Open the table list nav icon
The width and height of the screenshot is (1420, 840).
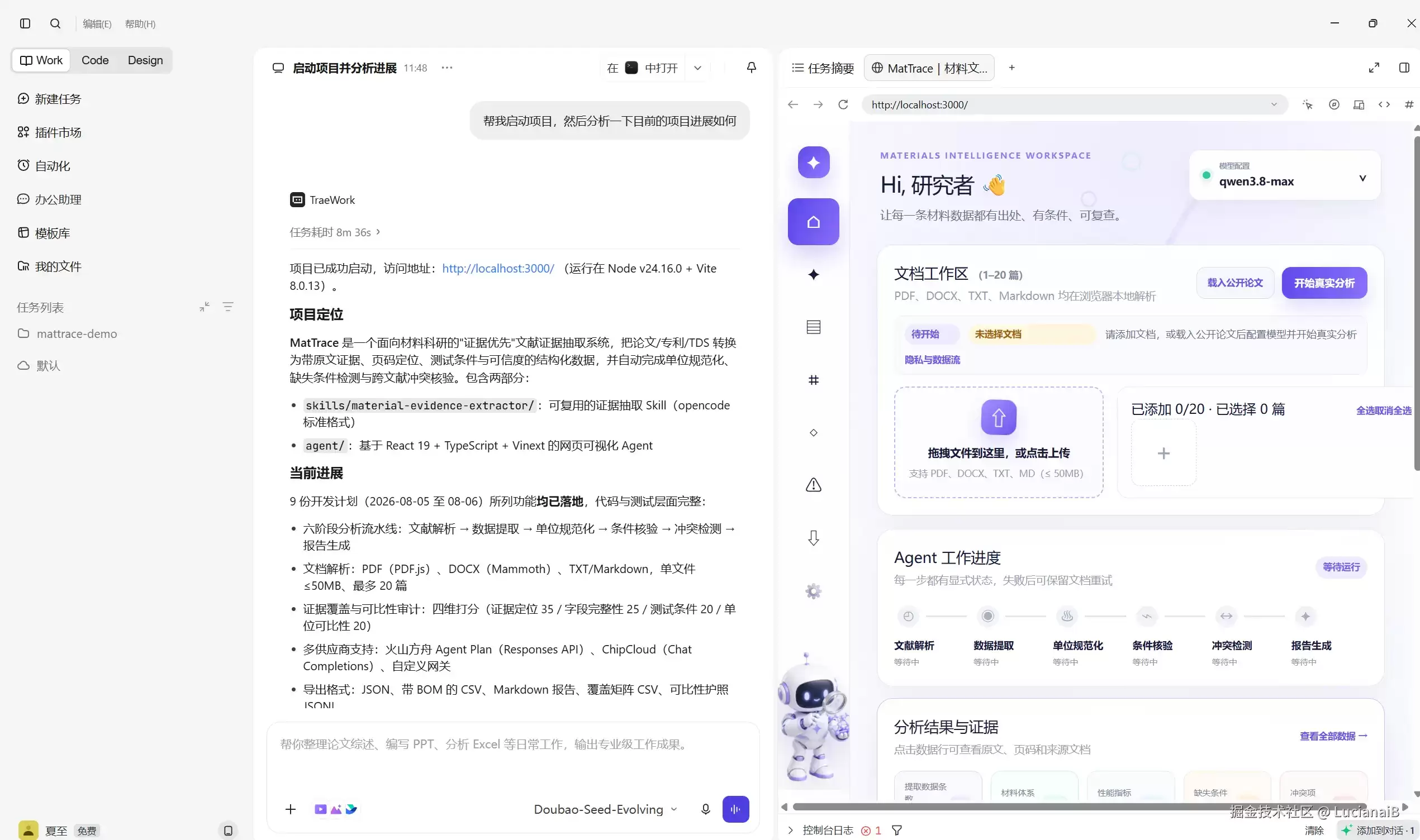tap(813, 327)
